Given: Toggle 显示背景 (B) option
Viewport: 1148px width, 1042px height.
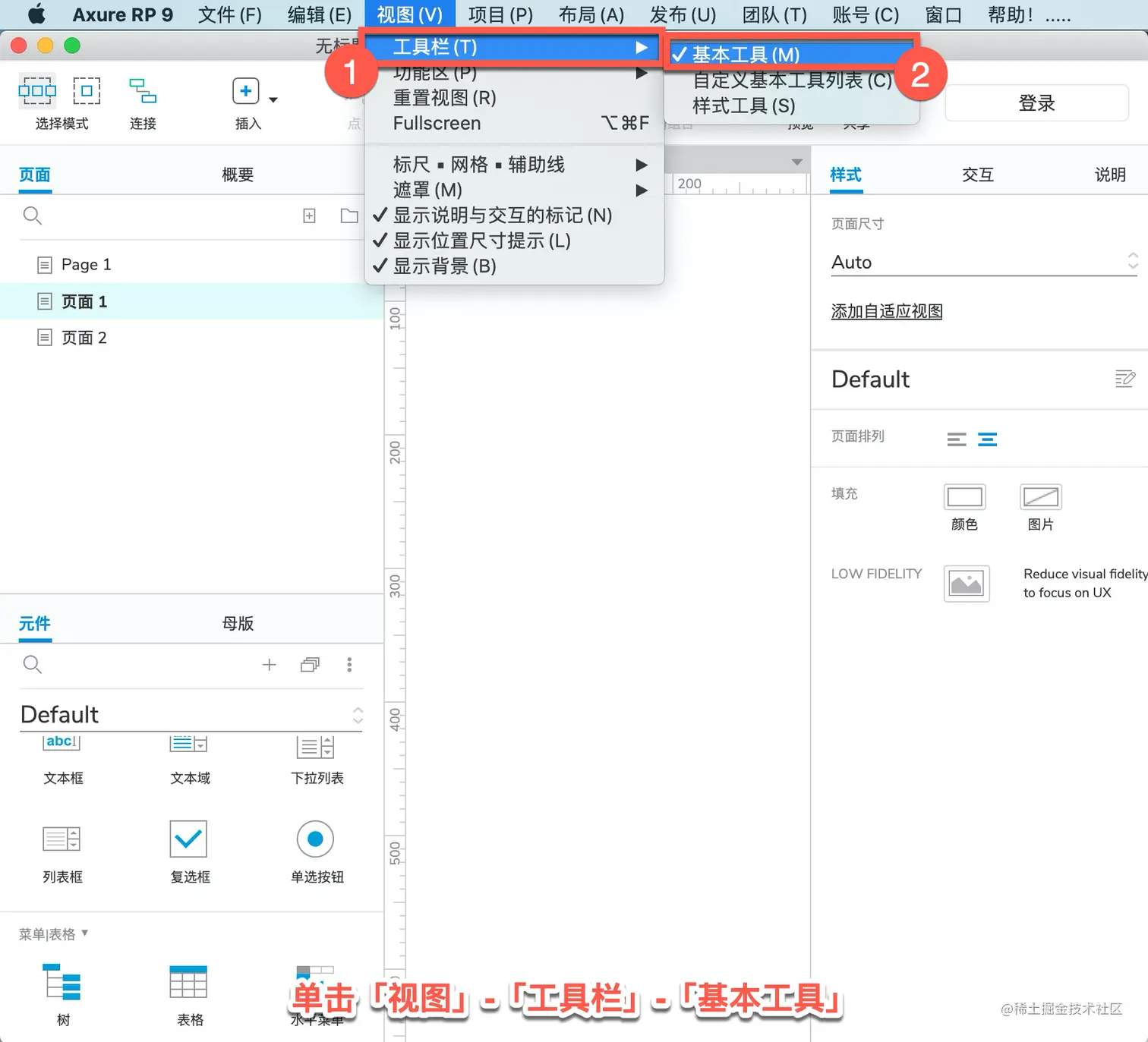Looking at the screenshot, I should pyautogui.click(x=515, y=266).
